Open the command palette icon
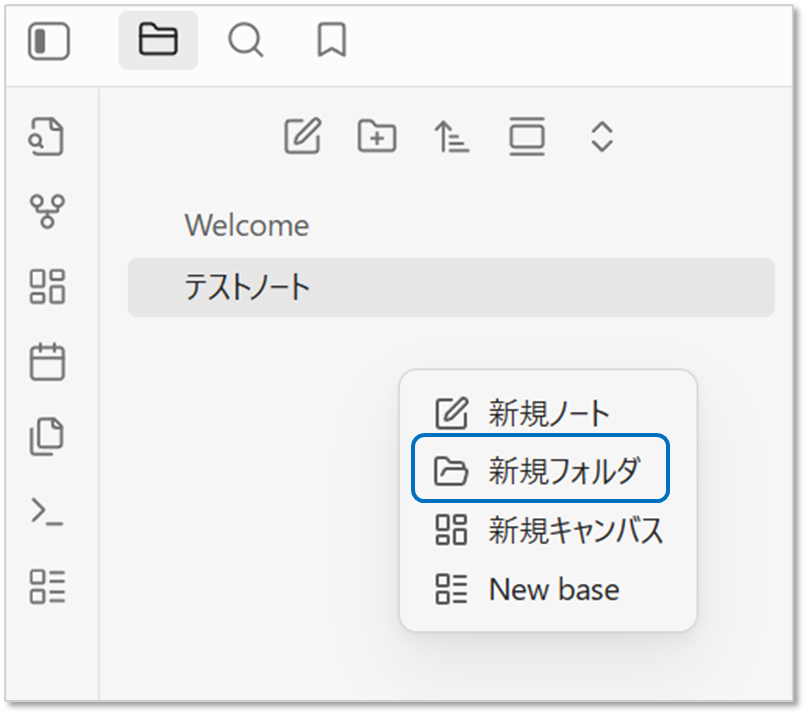The image size is (807, 715). pos(47,511)
